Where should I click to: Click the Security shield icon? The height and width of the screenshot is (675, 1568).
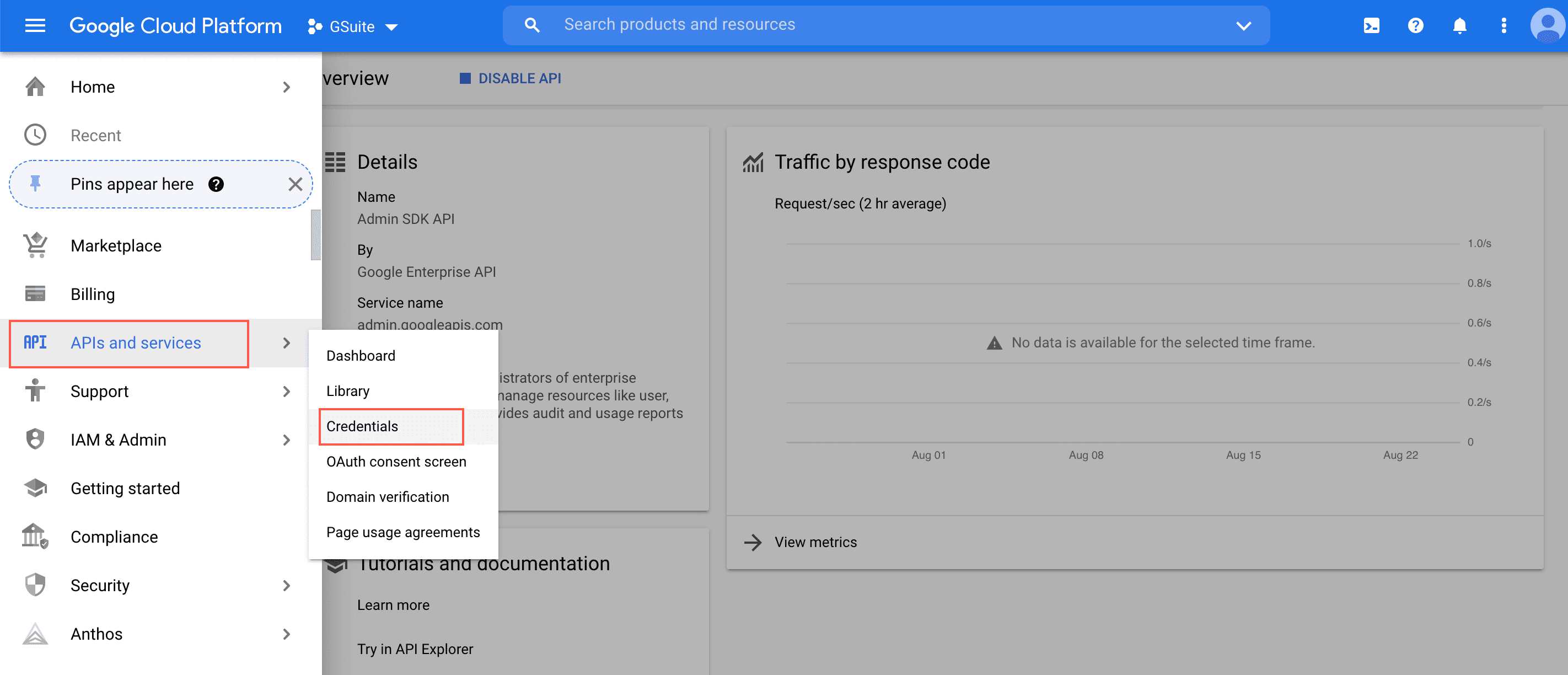pos(35,585)
